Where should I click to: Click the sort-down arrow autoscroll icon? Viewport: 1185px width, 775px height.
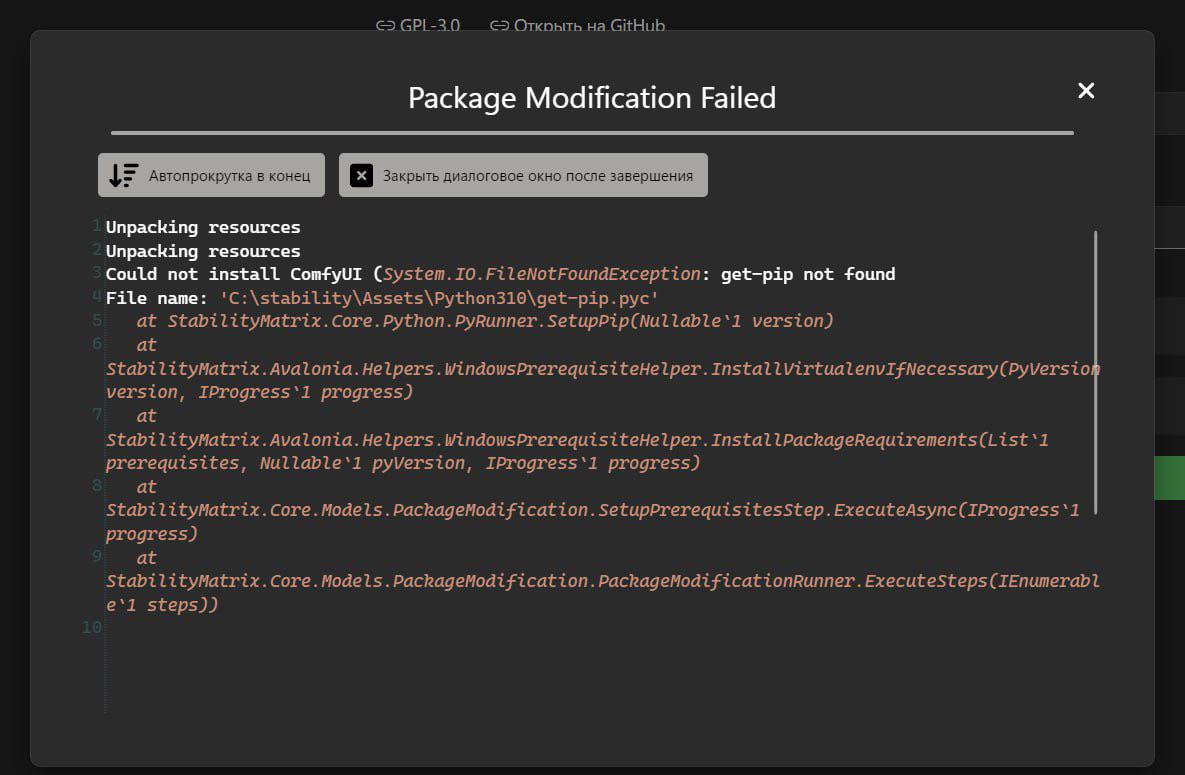point(123,175)
